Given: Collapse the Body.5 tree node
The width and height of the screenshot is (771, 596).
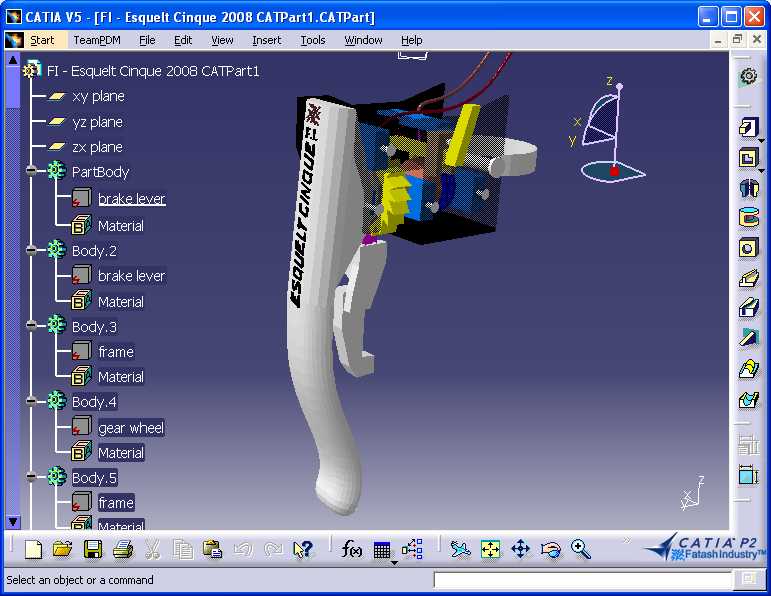Looking at the screenshot, I should tap(31, 476).
